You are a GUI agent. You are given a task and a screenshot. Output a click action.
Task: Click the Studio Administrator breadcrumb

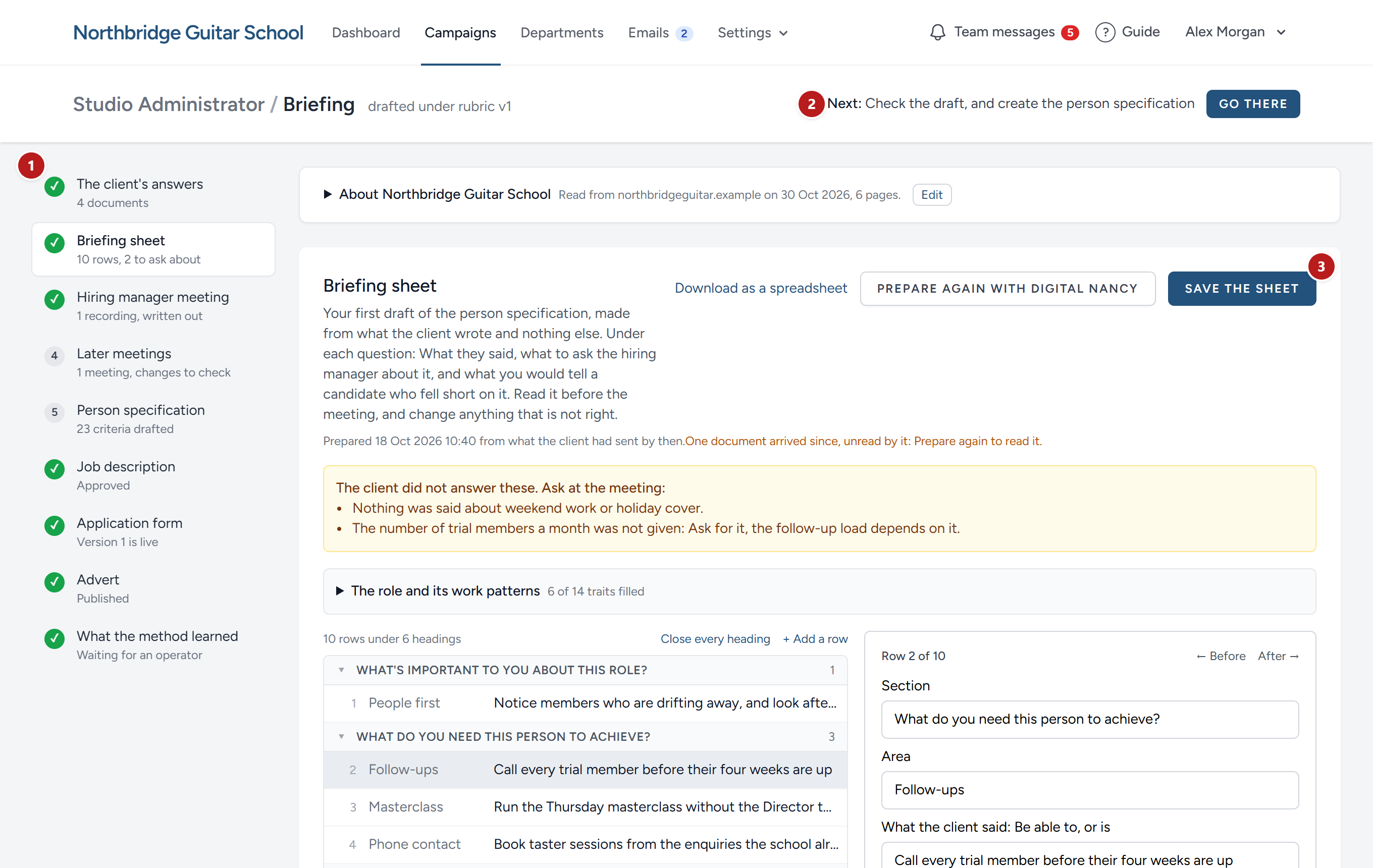click(x=169, y=104)
